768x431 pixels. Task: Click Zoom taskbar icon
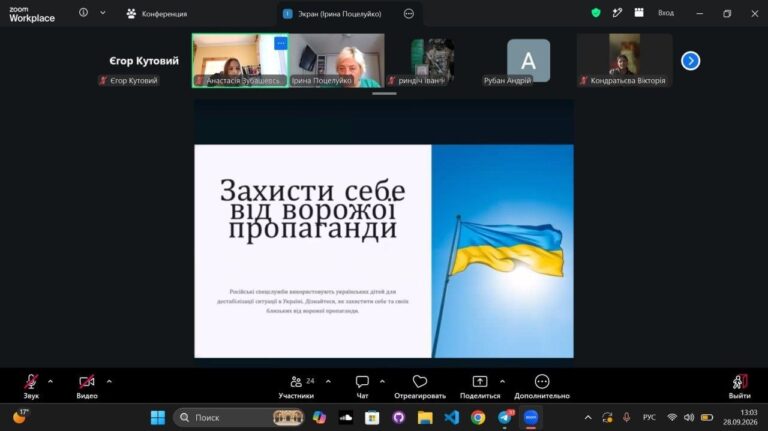pos(531,418)
